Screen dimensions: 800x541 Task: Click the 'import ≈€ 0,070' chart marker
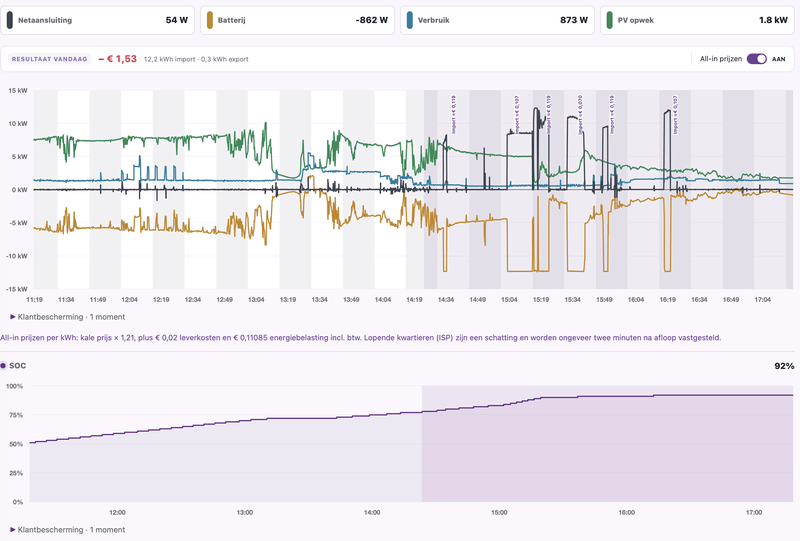point(580,115)
